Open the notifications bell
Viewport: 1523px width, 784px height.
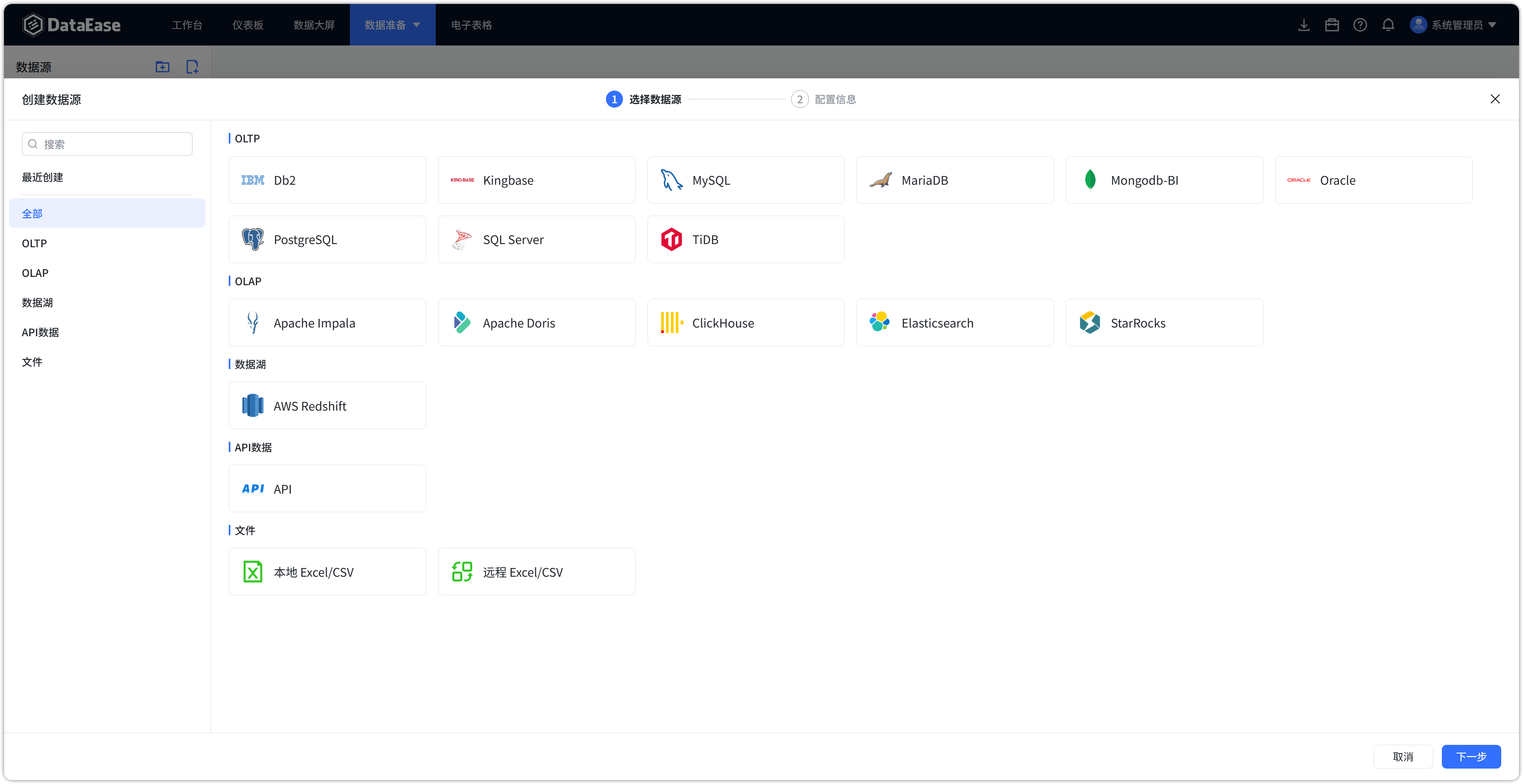click(1388, 25)
